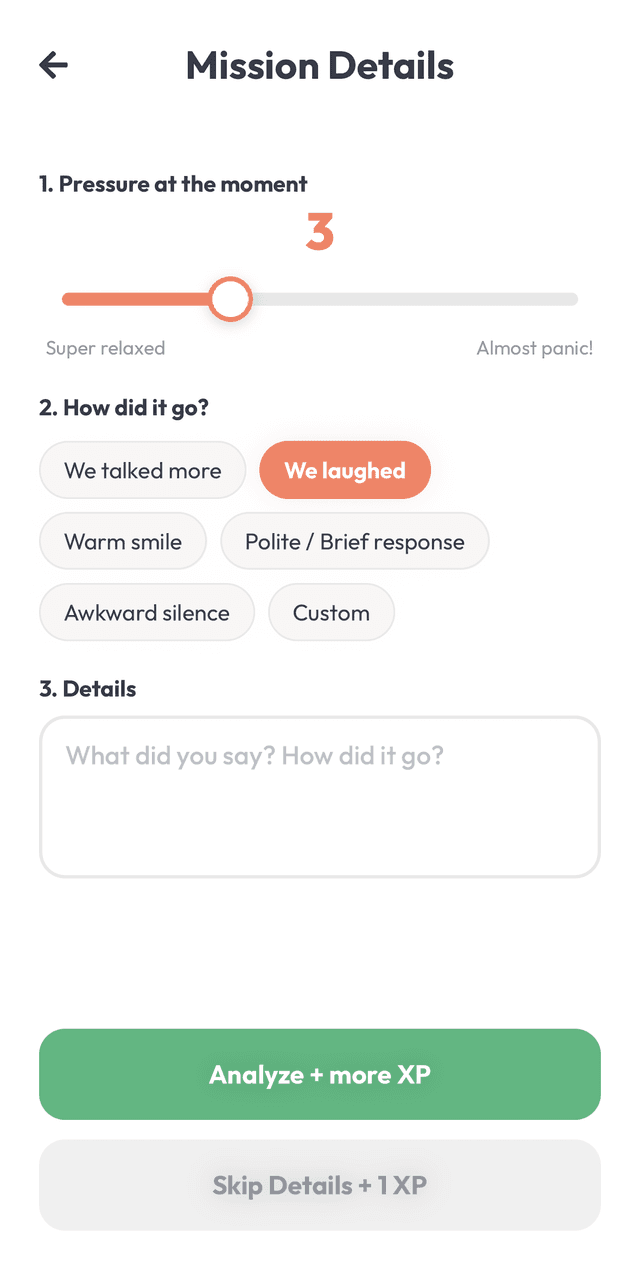Choose the "Warm smile" chip

(123, 541)
